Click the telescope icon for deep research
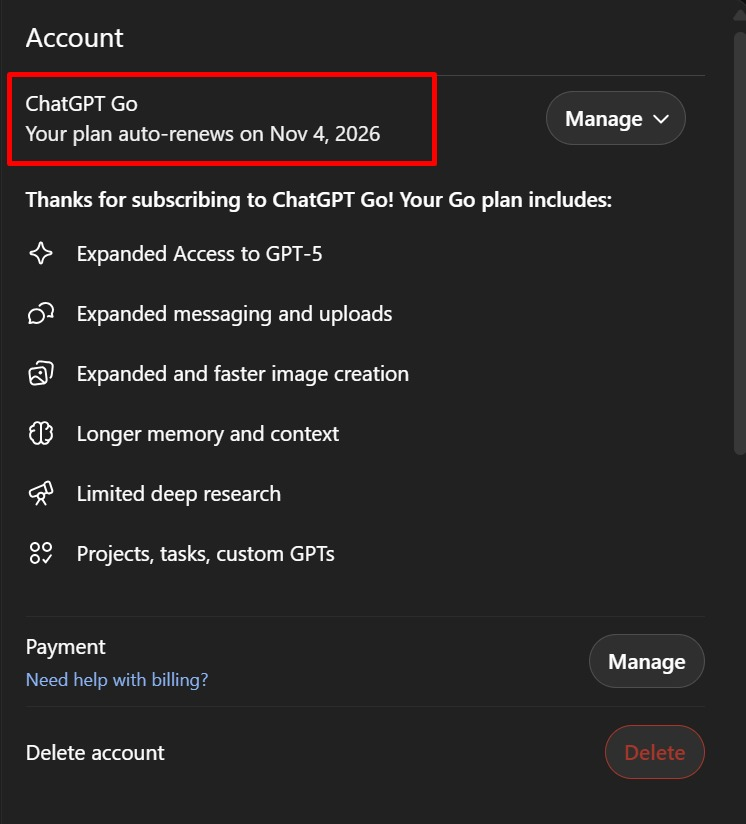Image resolution: width=746 pixels, height=824 pixels. [x=41, y=493]
